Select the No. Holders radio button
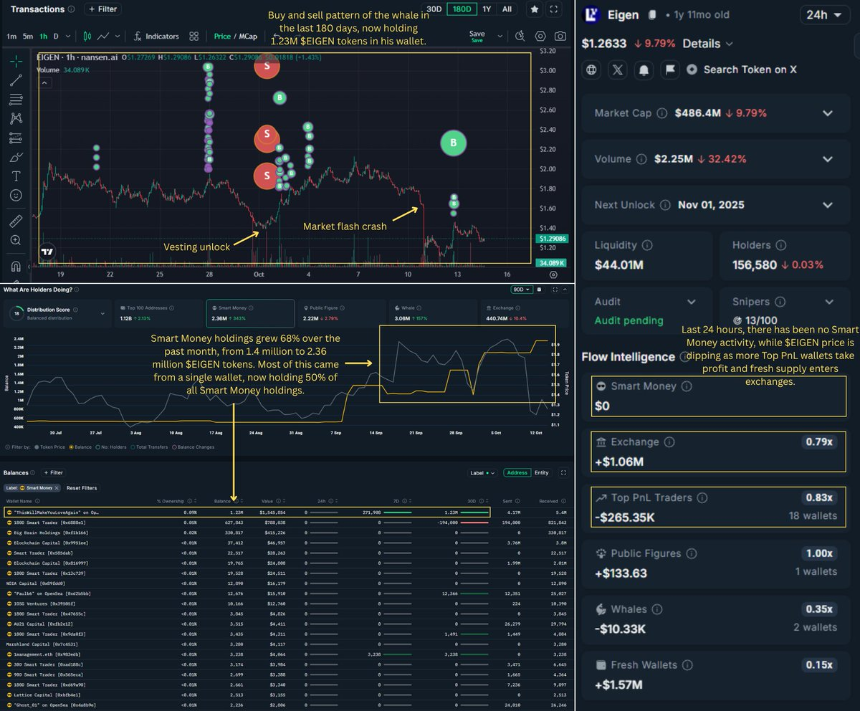 98,447
